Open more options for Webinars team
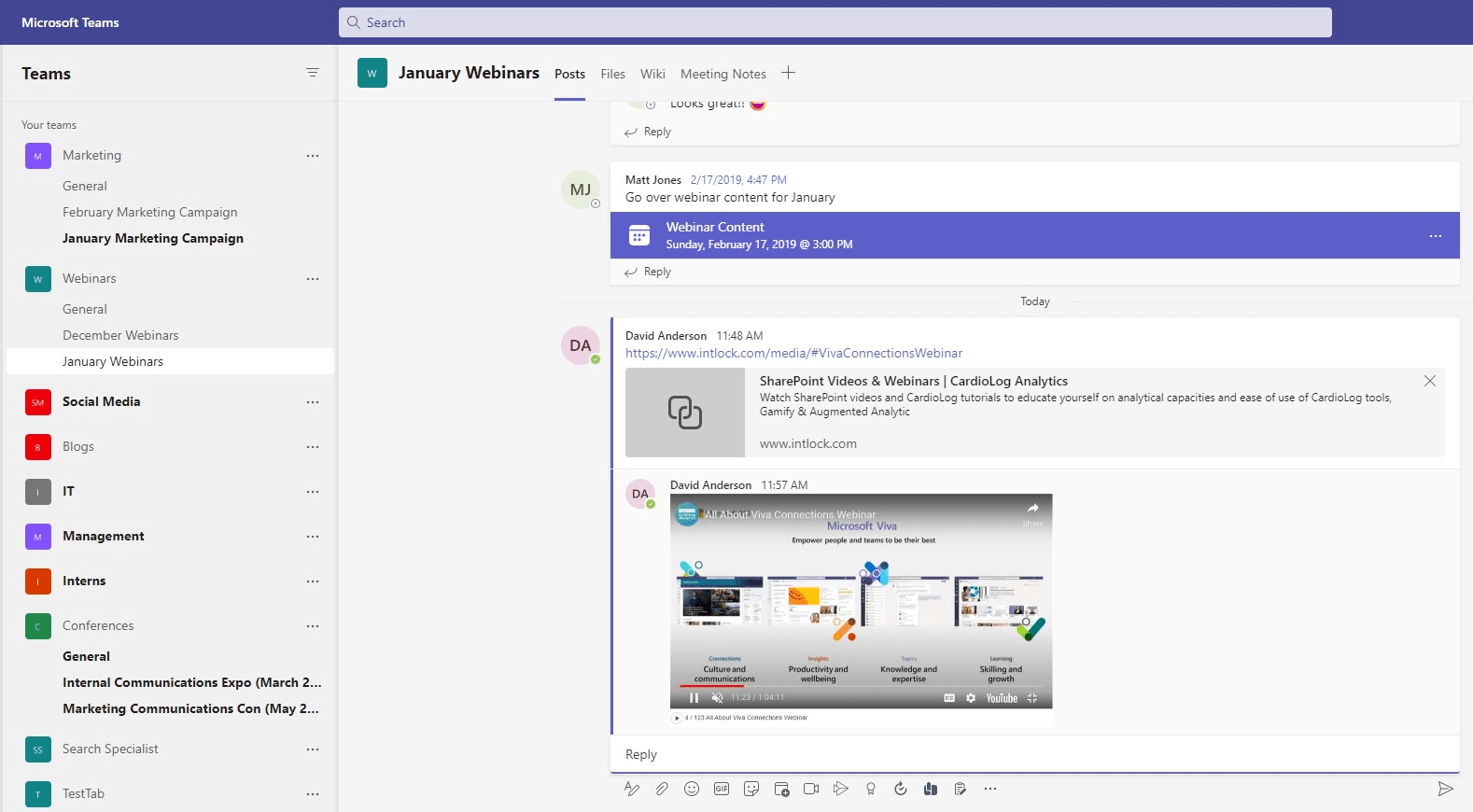This screenshot has height=812, width=1473. [x=313, y=279]
